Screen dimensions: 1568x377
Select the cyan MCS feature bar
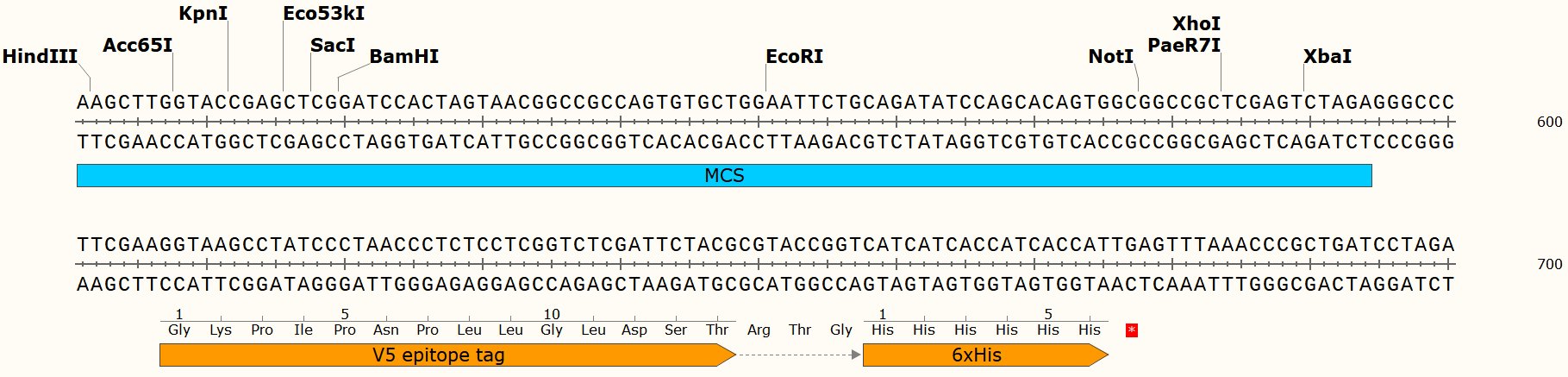point(724,176)
